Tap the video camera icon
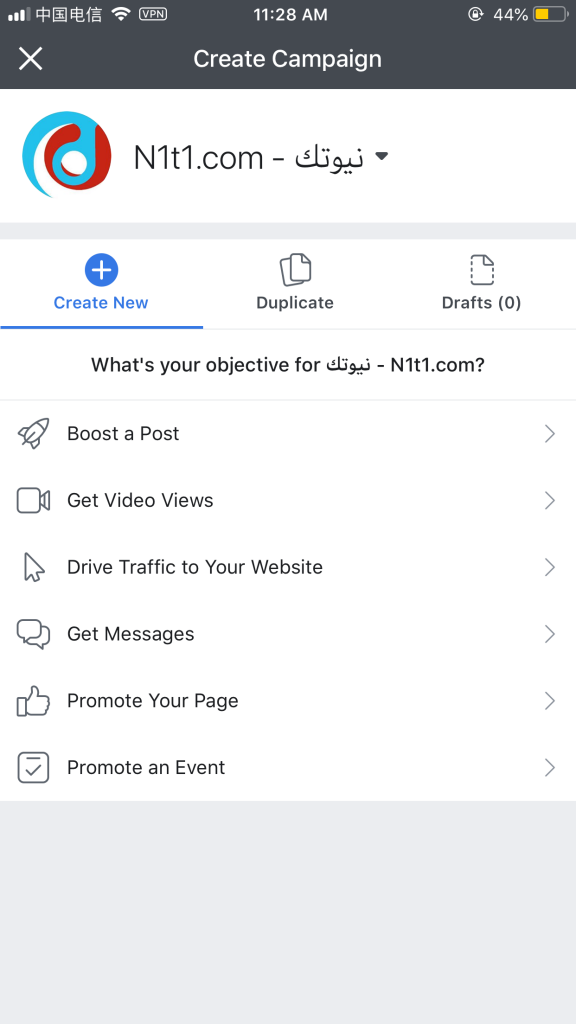Image resolution: width=576 pixels, height=1024 pixels. click(33, 501)
